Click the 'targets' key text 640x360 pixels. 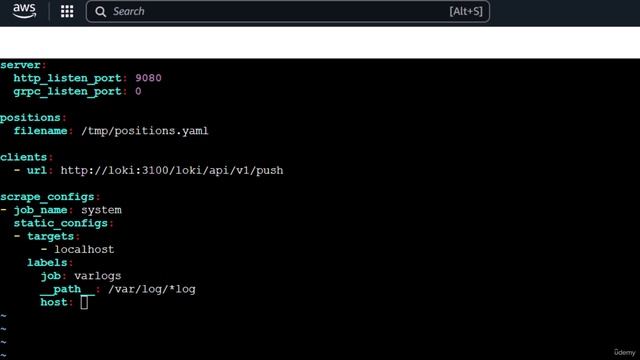tap(51, 236)
